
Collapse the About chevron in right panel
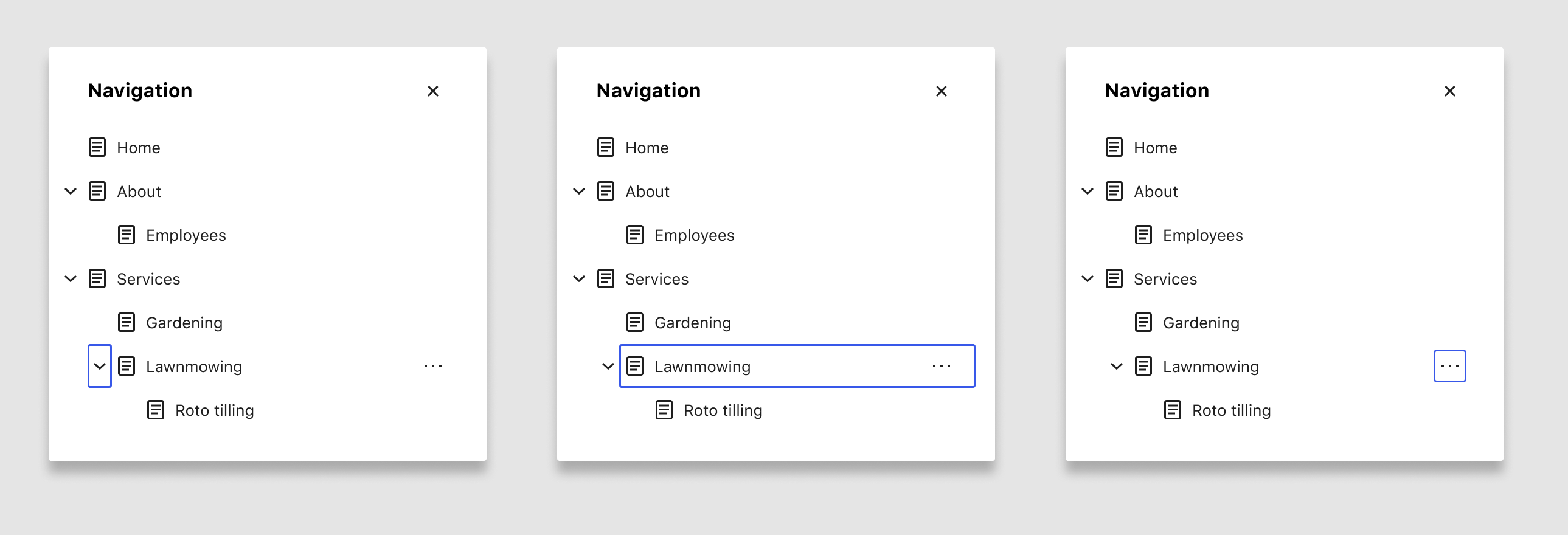1087,191
